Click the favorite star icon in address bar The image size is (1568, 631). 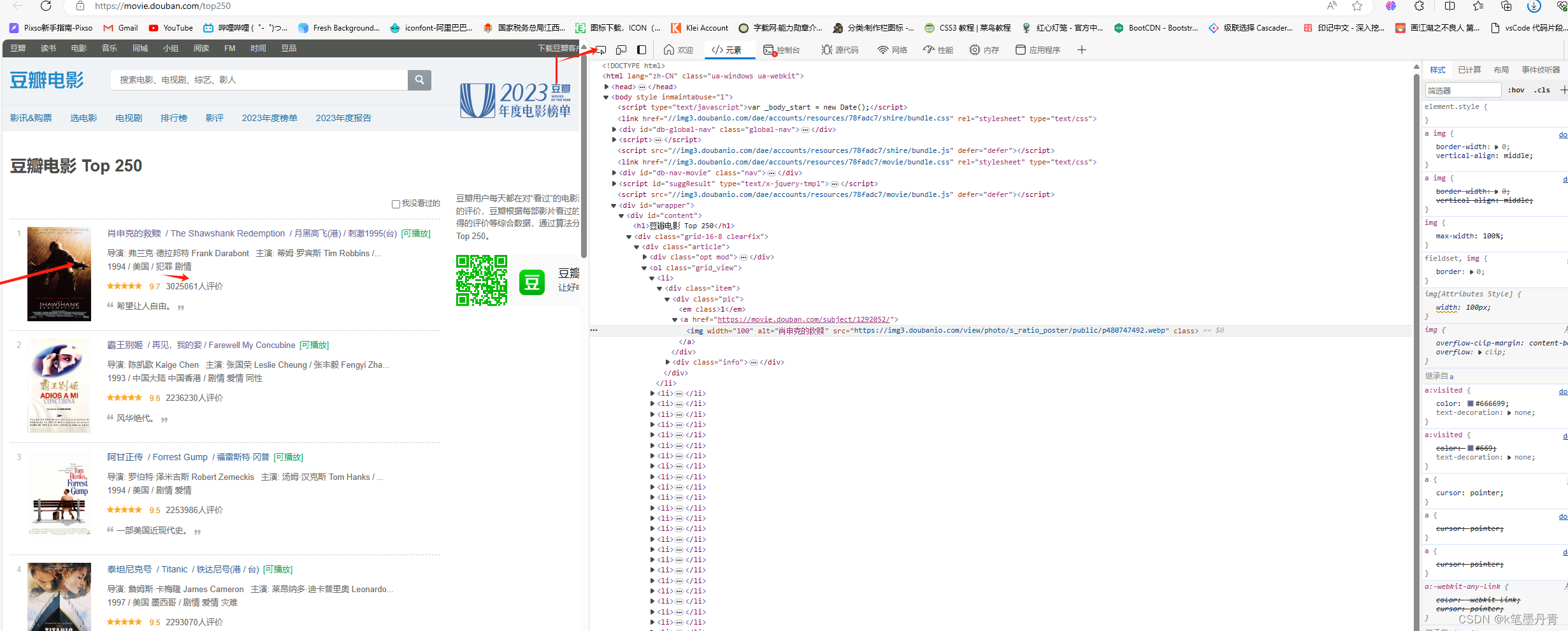(x=1357, y=6)
